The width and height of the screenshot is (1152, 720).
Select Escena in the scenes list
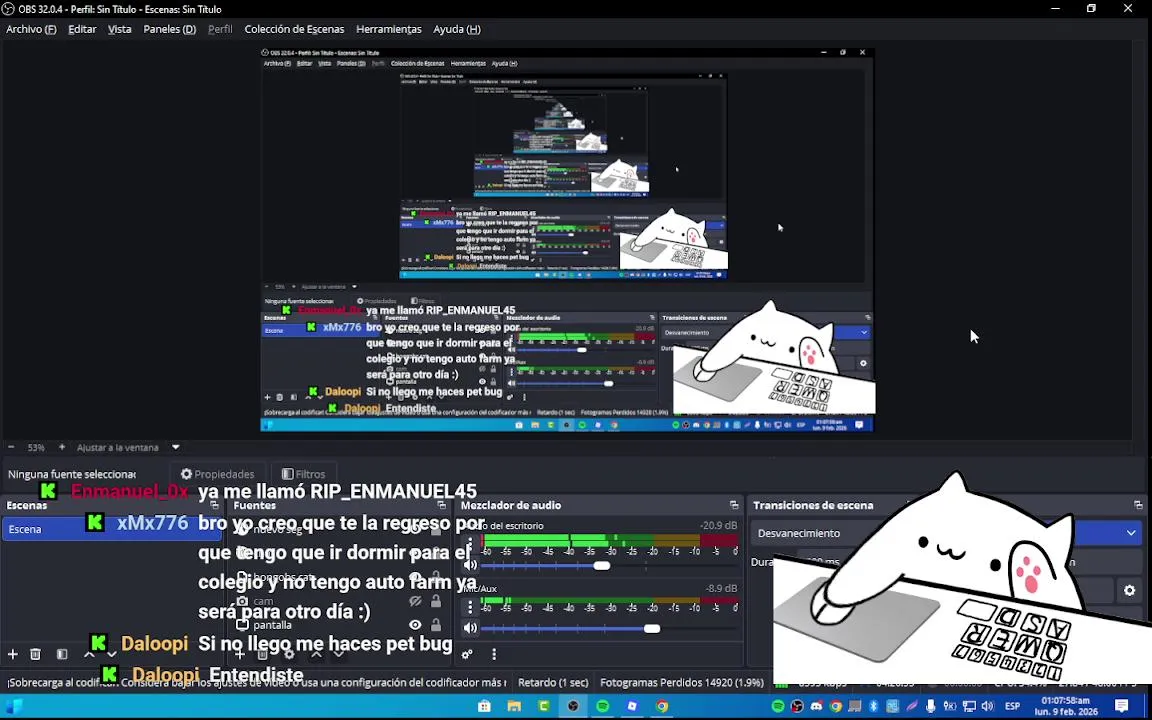[x=110, y=529]
